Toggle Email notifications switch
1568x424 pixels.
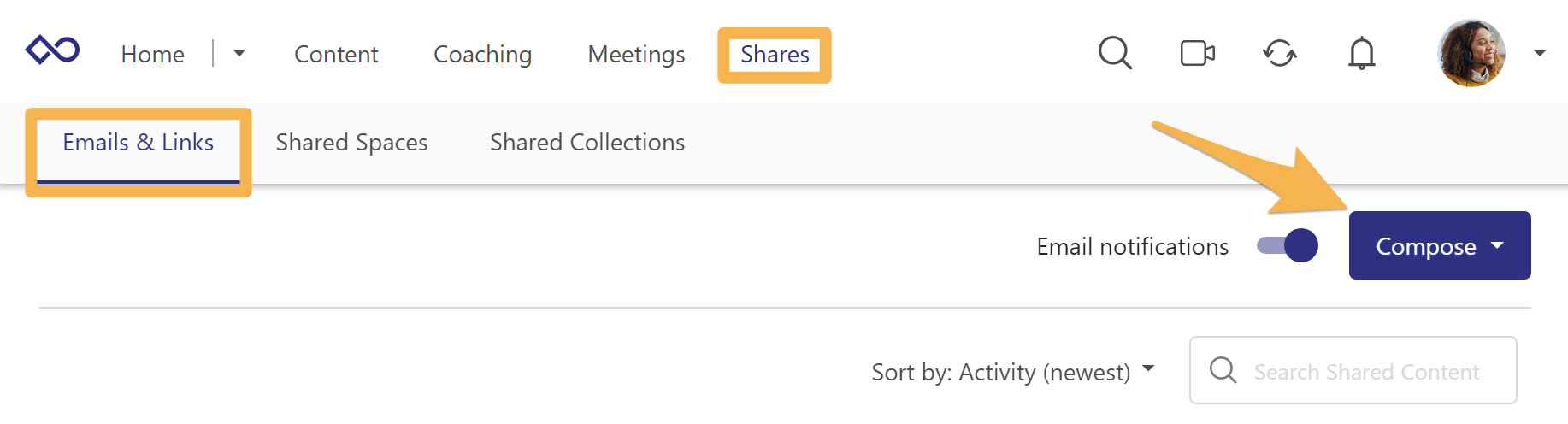pyautogui.click(x=1288, y=246)
